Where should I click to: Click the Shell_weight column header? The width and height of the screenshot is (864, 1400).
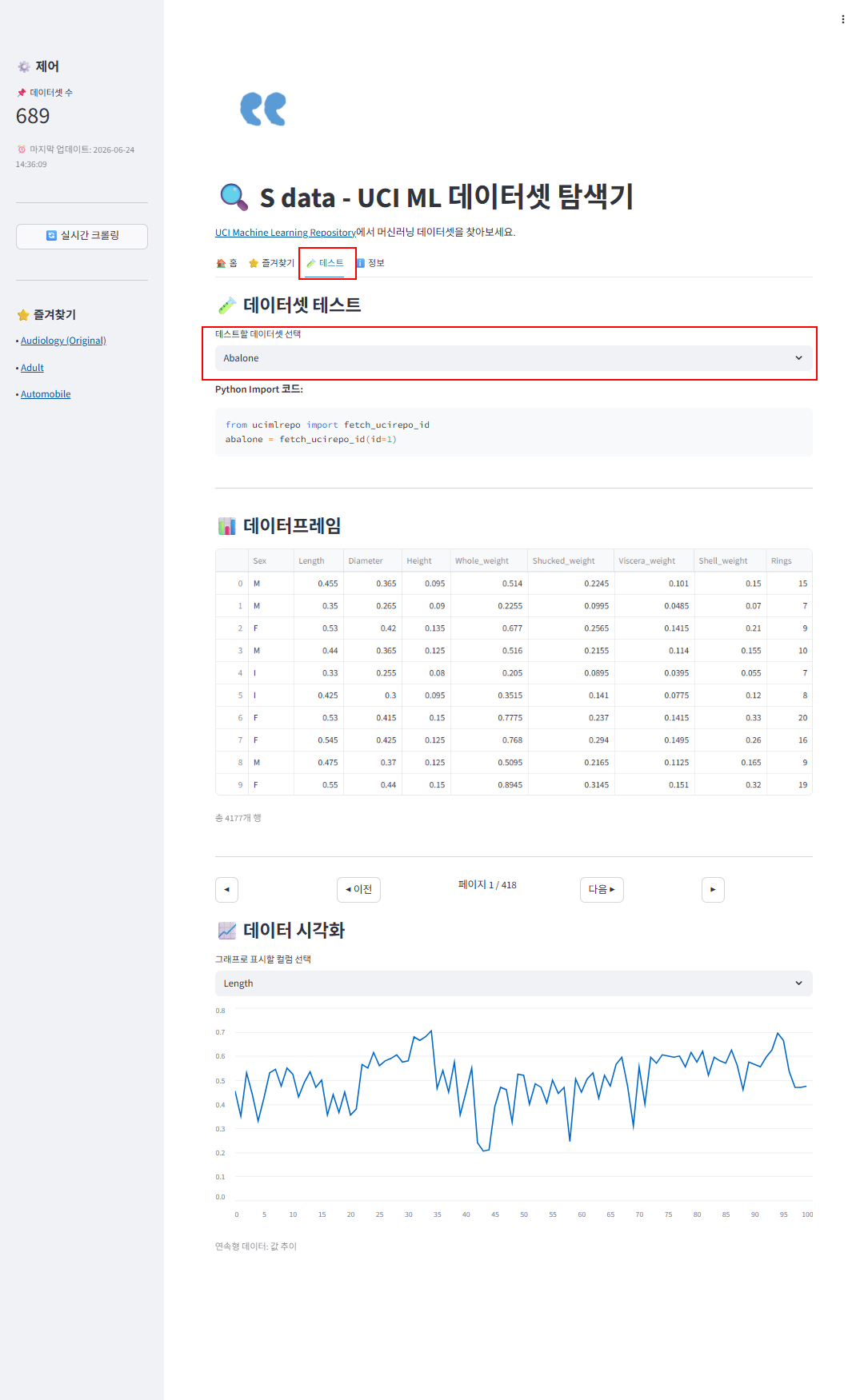(x=730, y=560)
